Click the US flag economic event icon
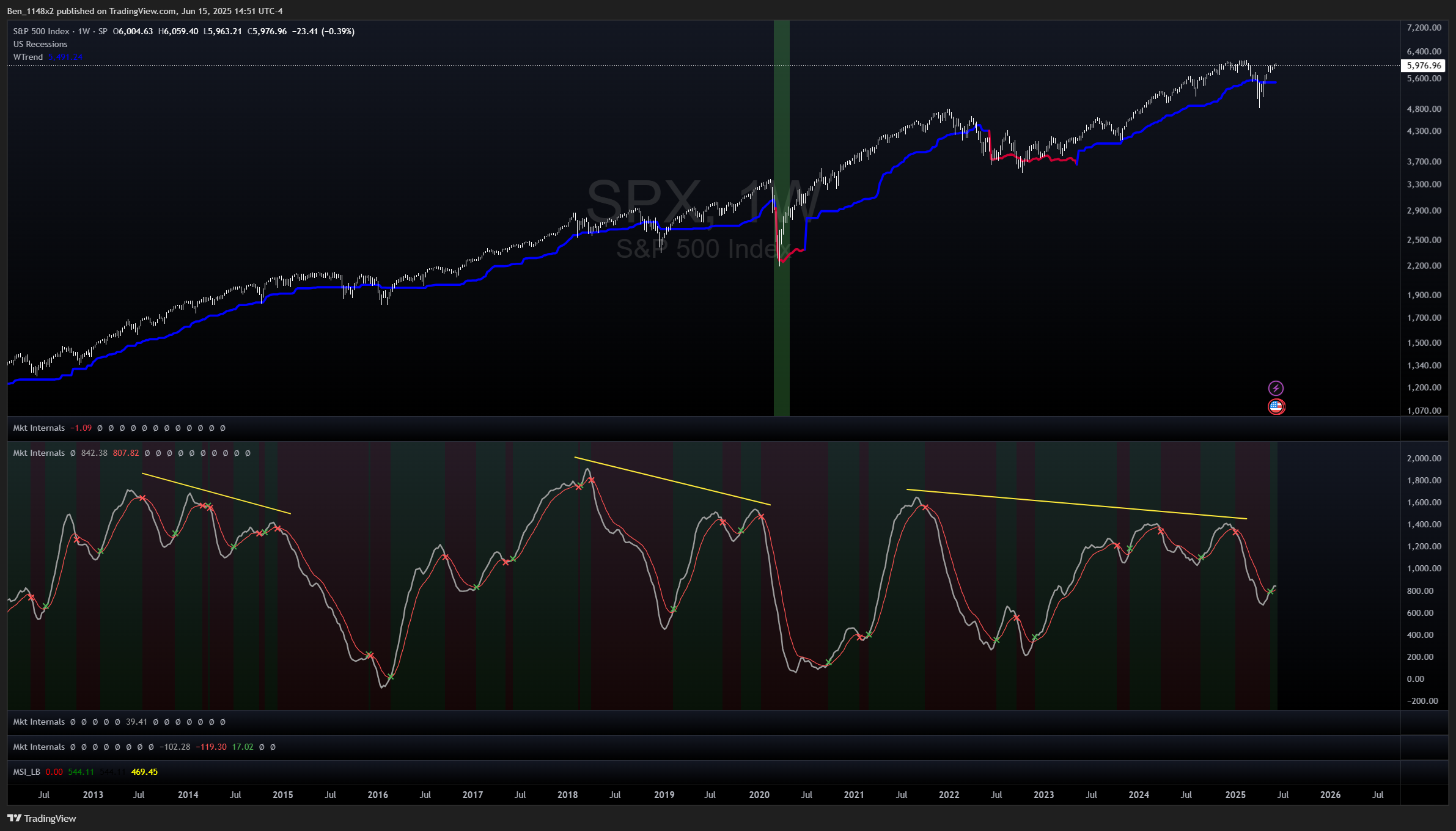 point(1276,406)
